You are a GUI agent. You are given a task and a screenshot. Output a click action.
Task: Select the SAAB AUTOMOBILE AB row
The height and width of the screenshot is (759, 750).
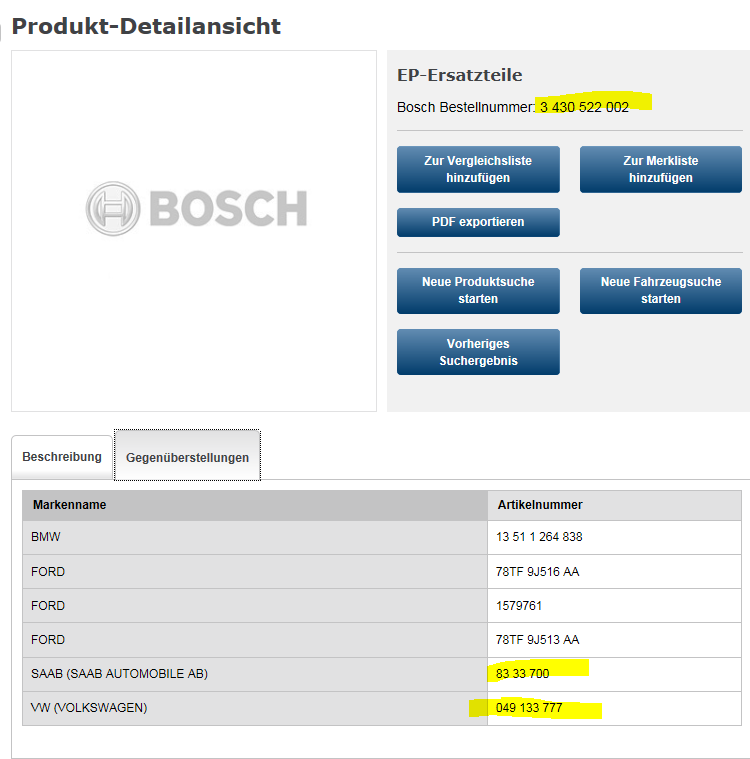point(382,674)
